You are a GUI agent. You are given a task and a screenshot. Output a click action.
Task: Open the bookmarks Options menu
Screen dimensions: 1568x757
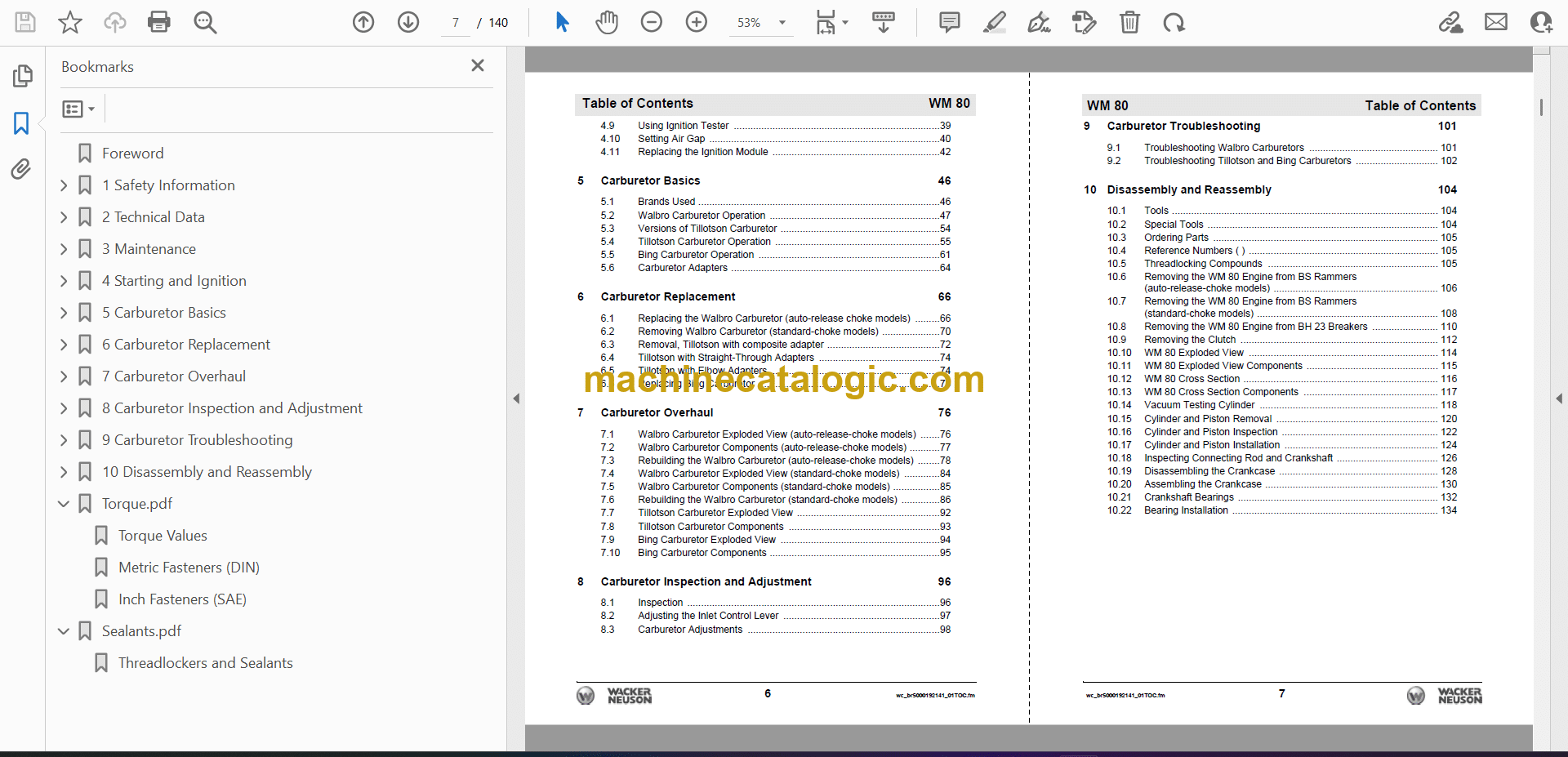(78, 109)
